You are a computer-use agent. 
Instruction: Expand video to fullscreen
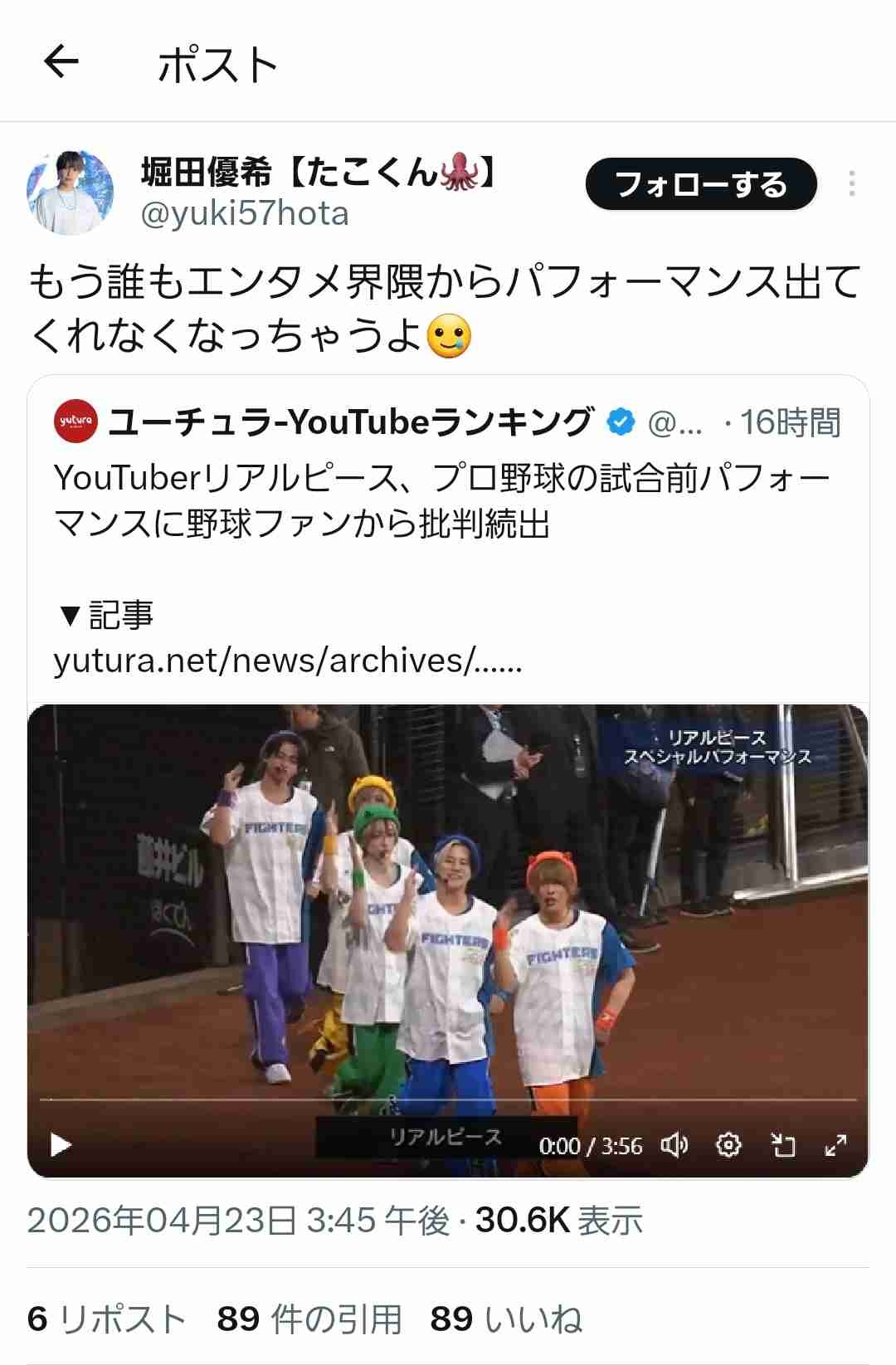point(835,1145)
